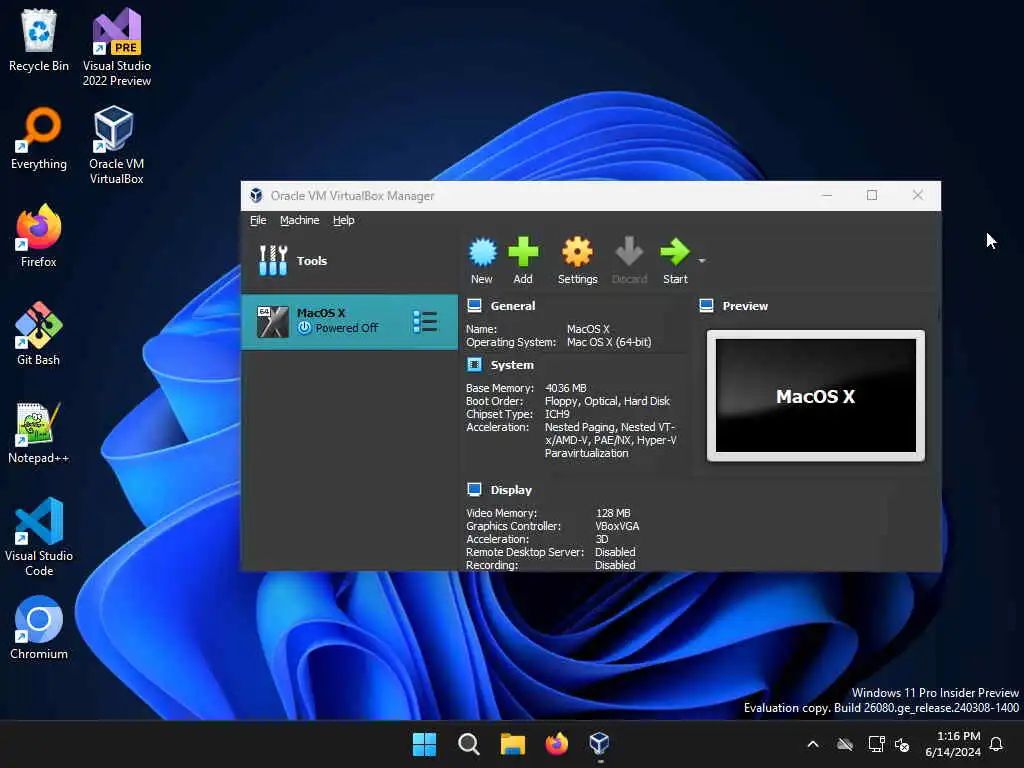Open File Explorer from the taskbar

(513, 744)
